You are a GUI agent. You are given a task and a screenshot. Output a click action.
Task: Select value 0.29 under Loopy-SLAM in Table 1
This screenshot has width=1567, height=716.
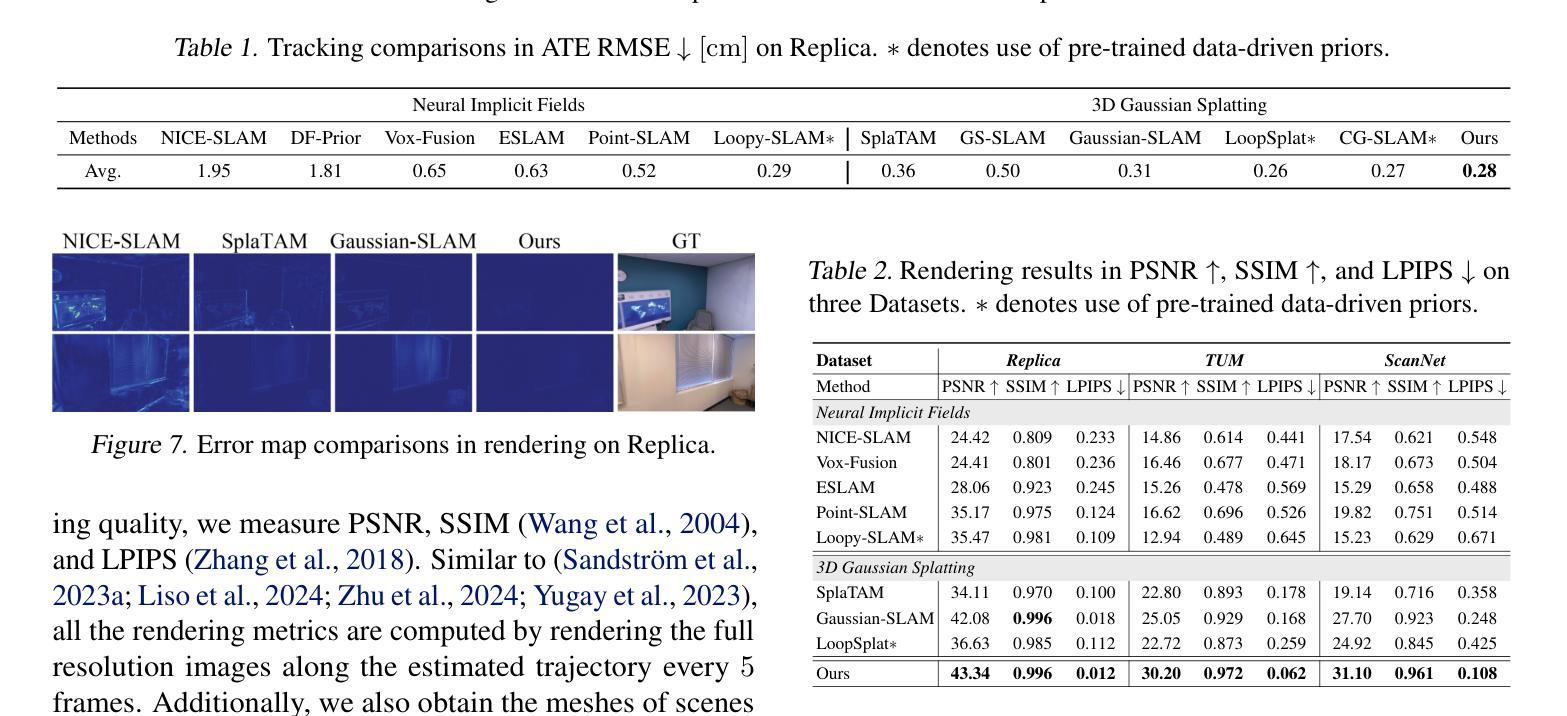pyautogui.click(x=774, y=171)
